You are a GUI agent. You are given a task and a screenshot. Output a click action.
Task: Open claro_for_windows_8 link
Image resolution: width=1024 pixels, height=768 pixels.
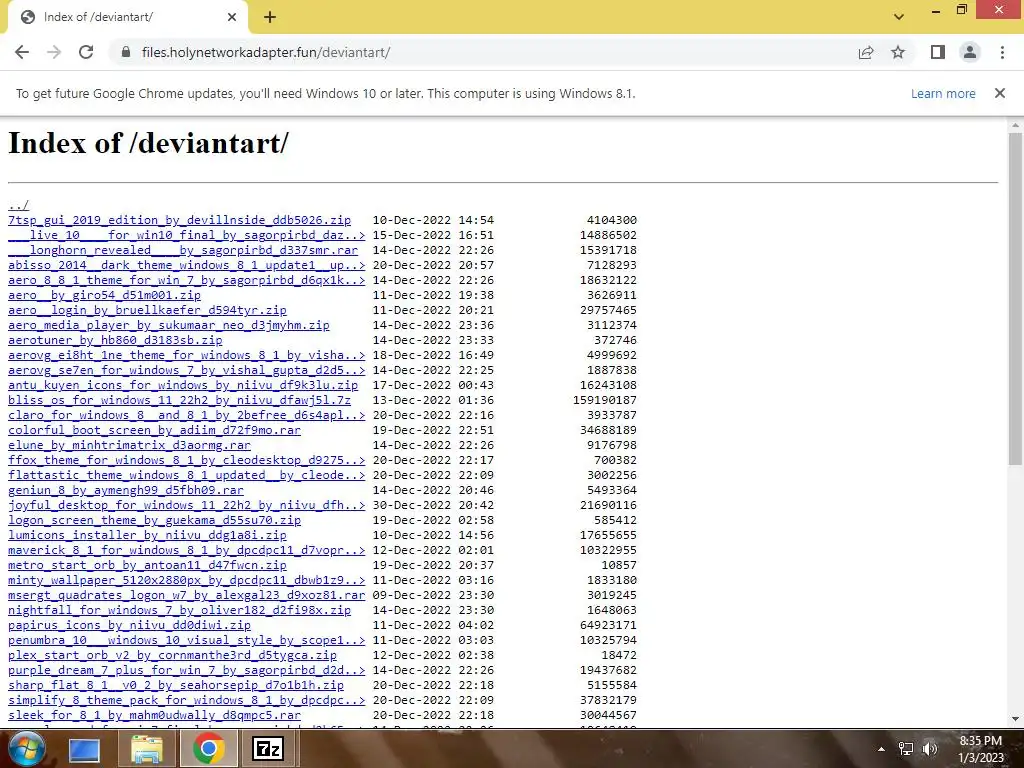pos(187,415)
